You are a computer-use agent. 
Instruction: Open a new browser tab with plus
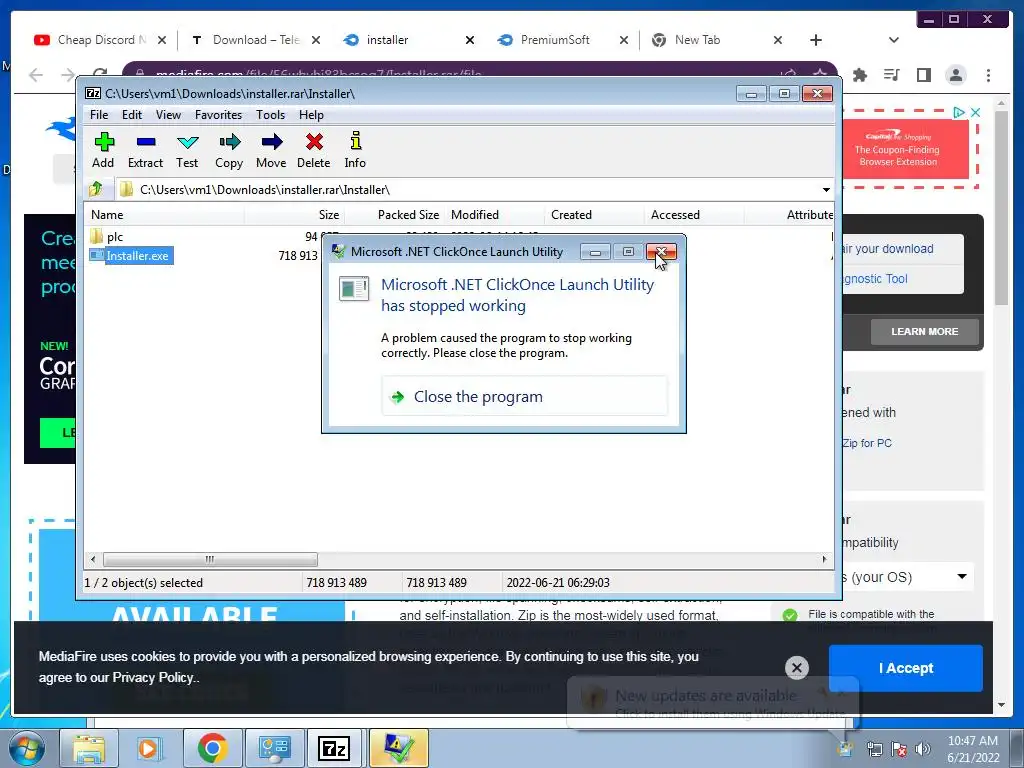[816, 40]
